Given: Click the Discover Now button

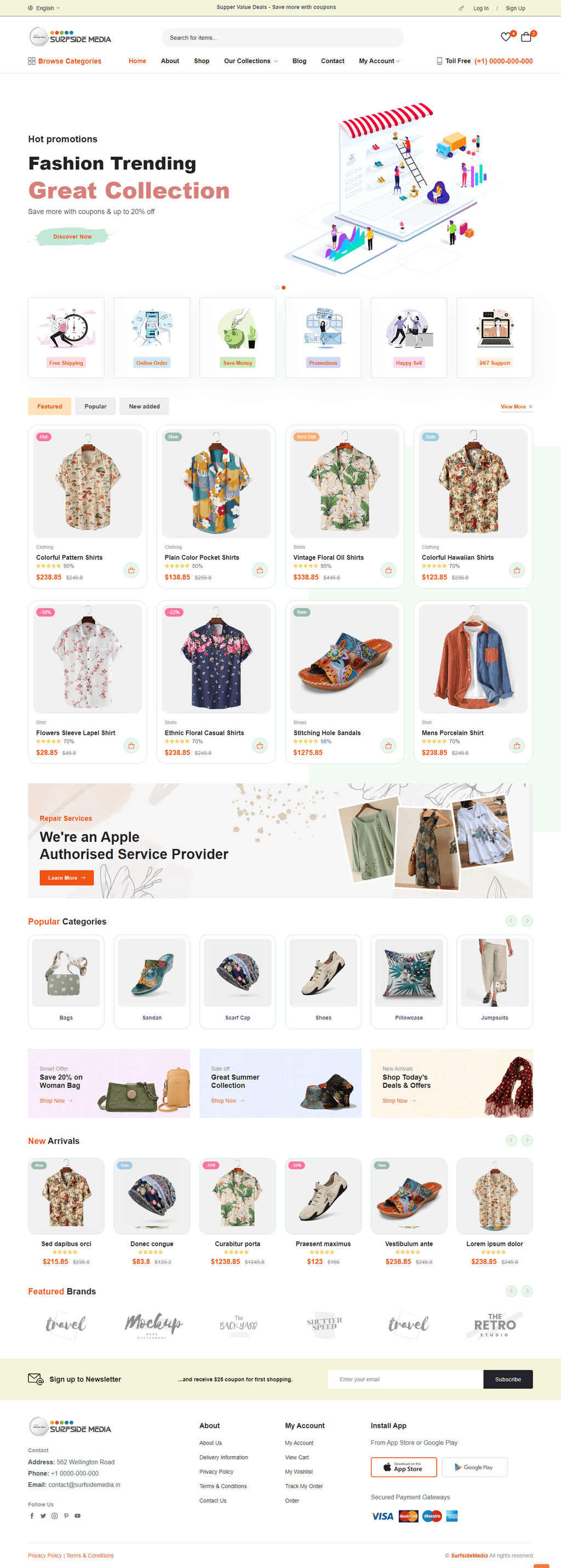Looking at the screenshot, I should (72, 236).
